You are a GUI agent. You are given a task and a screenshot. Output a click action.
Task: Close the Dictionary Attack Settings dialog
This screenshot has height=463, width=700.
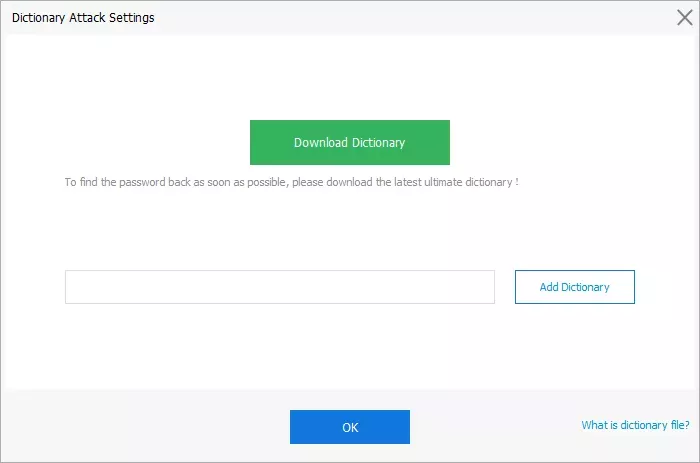683,17
